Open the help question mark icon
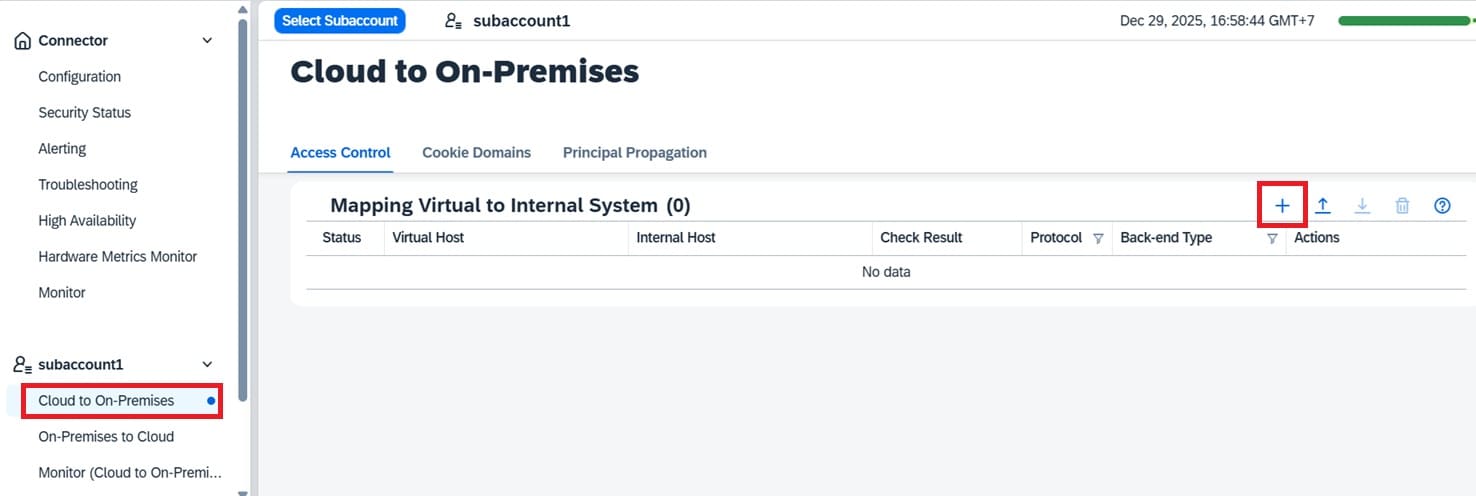1476x496 pixels. (1442, 206)
